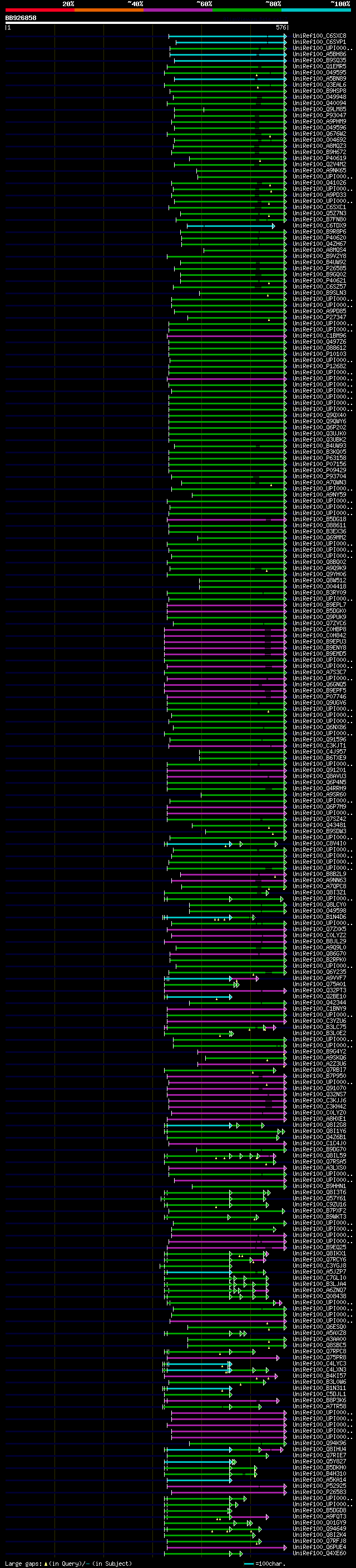Select hit label UniRef100_Q8AVU3
This screenshot has height=1568, width=356.
(319, 776)
